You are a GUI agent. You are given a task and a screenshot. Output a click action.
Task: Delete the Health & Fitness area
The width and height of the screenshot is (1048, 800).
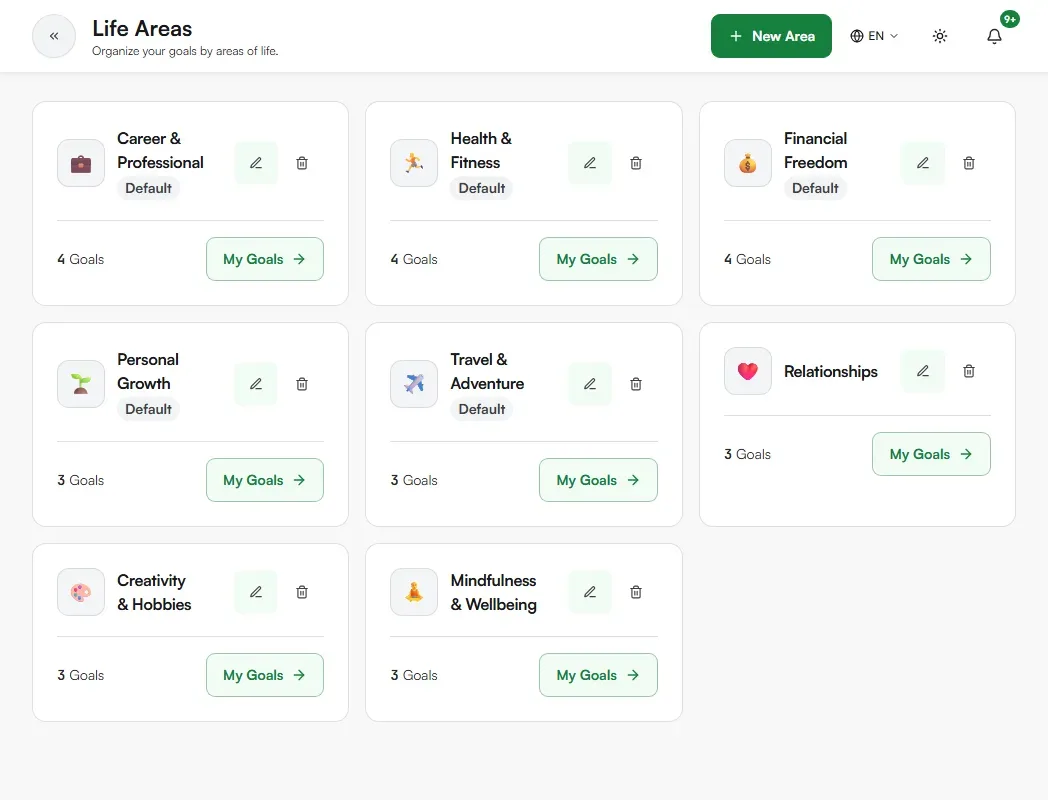tap(636, 163)
